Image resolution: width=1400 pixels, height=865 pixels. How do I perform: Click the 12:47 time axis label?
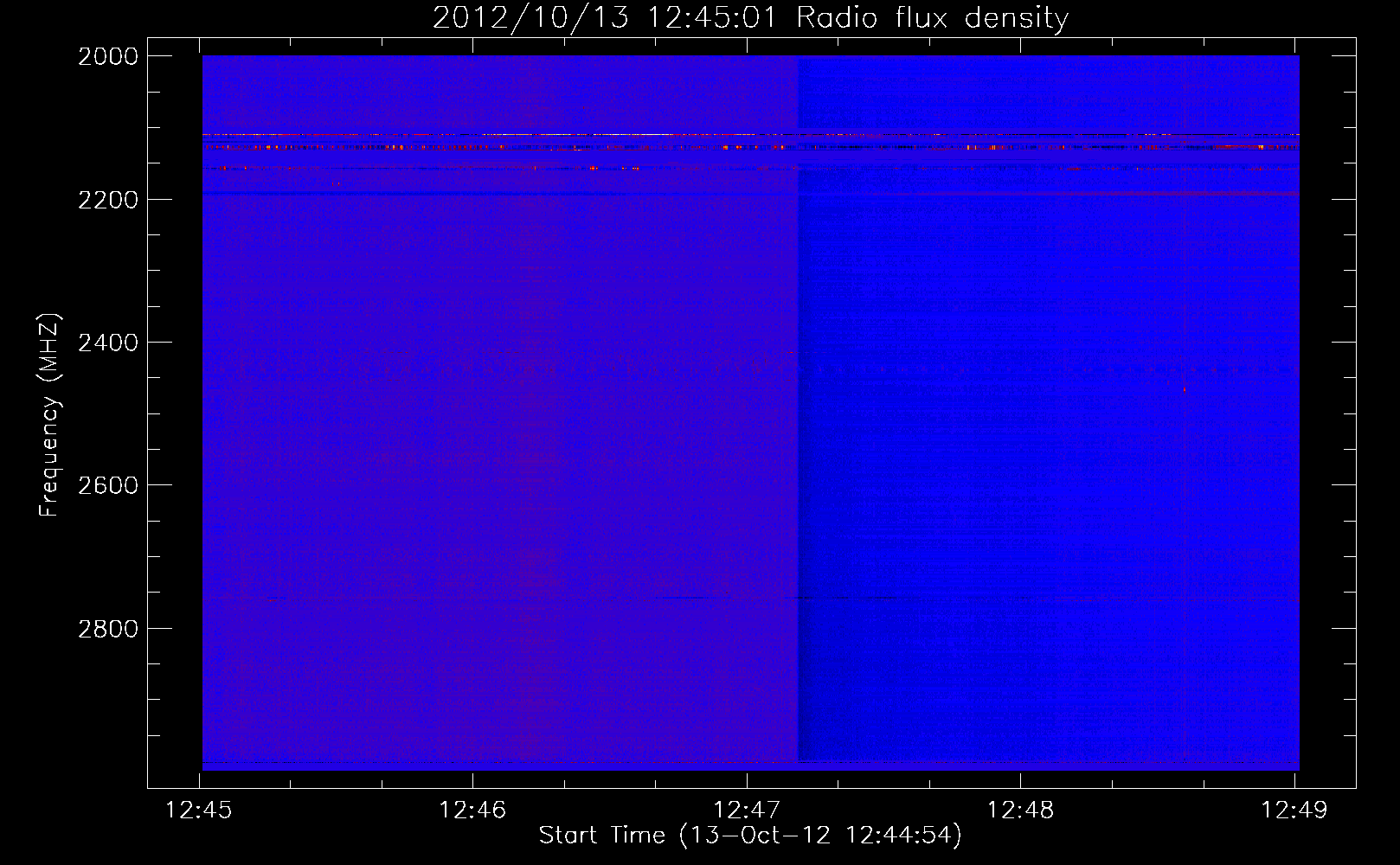[747, 811]
